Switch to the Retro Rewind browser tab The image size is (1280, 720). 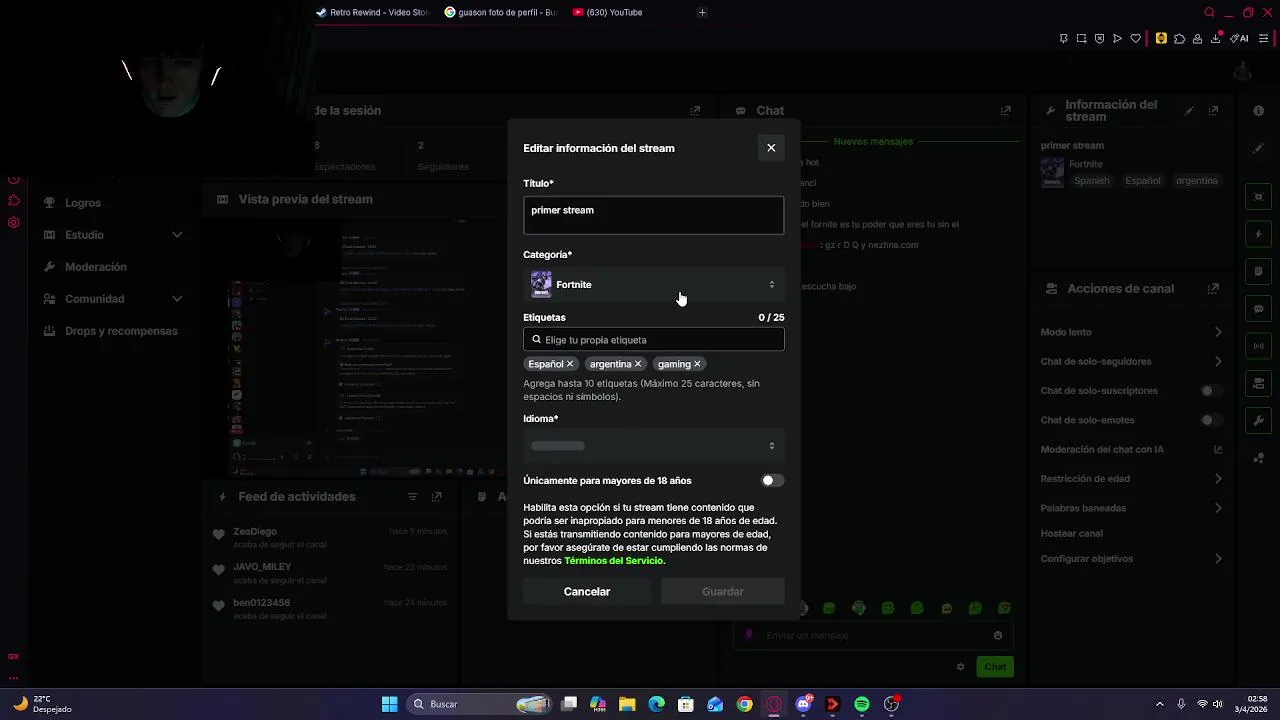point(371,13)
